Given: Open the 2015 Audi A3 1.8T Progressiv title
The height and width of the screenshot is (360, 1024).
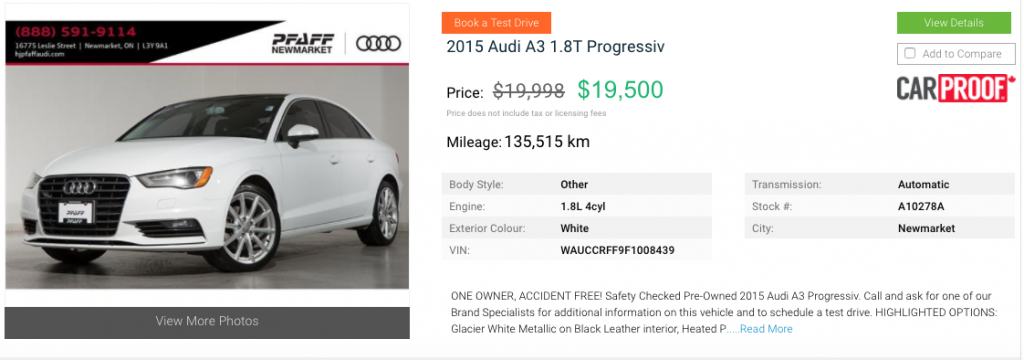Looking at the screenshot, I should tap(555, 47).
